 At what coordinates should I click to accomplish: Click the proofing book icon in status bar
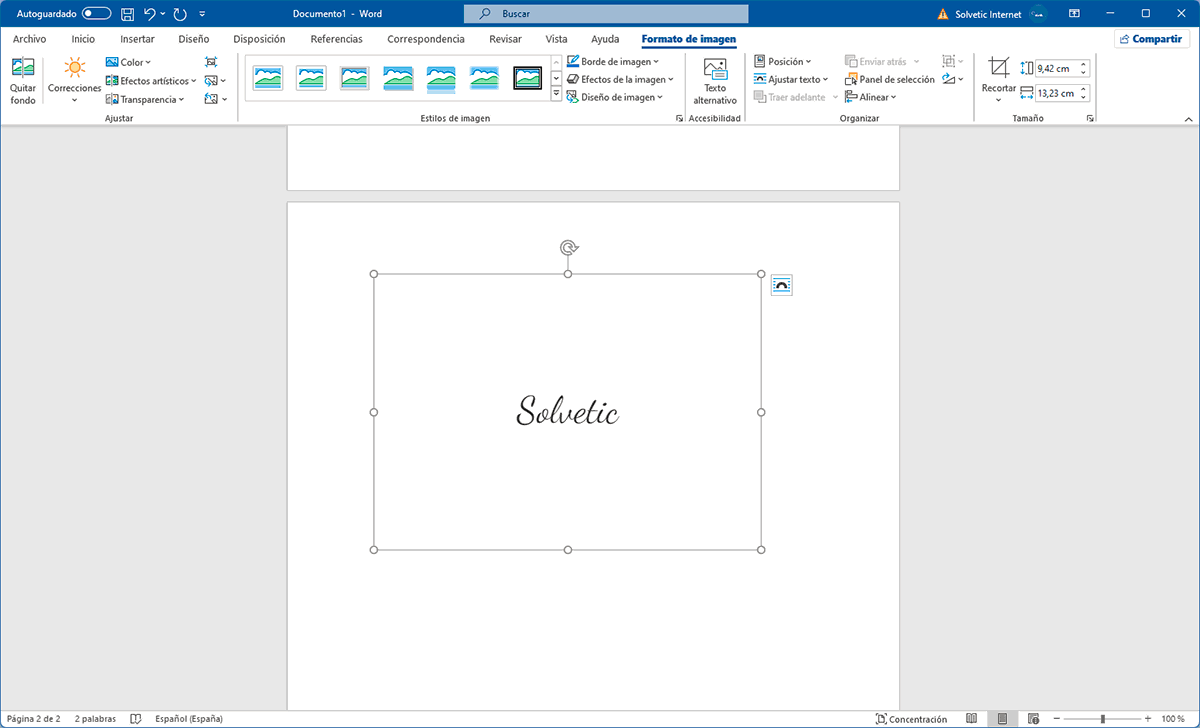(136, 719)
